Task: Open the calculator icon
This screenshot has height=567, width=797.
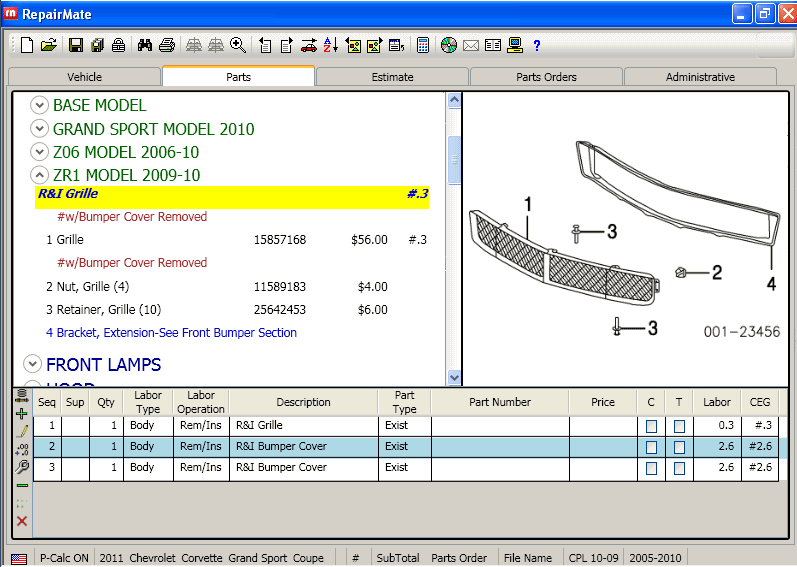Action: point(422,45)
